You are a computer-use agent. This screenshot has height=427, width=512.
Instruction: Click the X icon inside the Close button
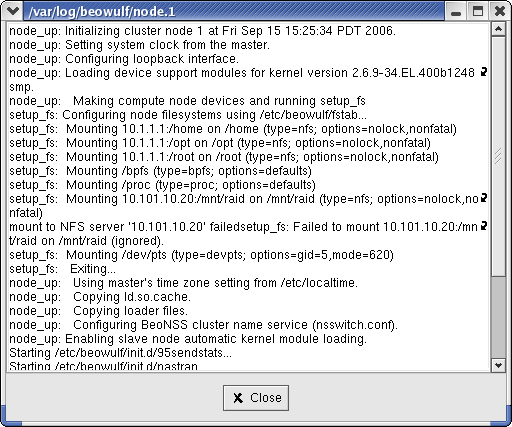[x=238, y=398]
